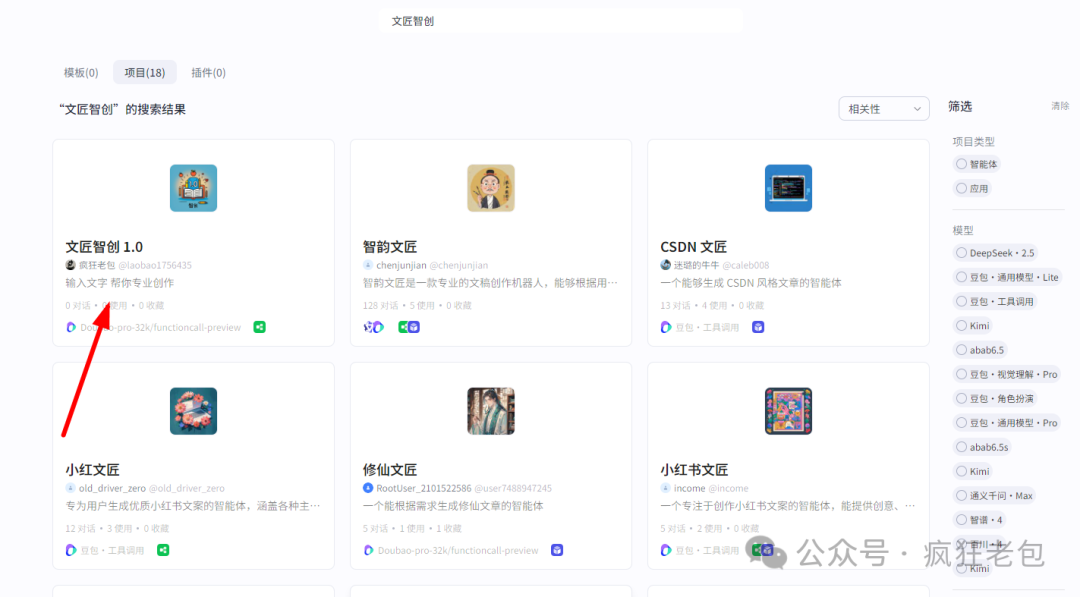Clear filters with the 清除 button

[1060, 106]
